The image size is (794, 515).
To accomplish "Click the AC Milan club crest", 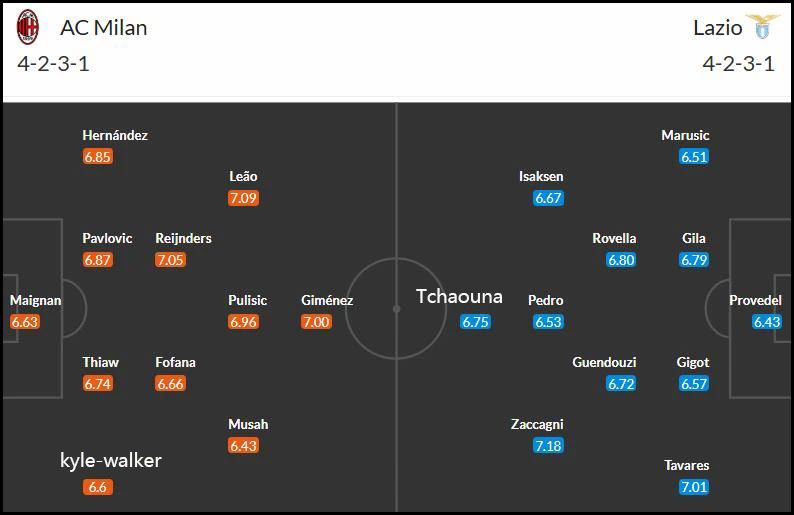I will tap(28, 27).
